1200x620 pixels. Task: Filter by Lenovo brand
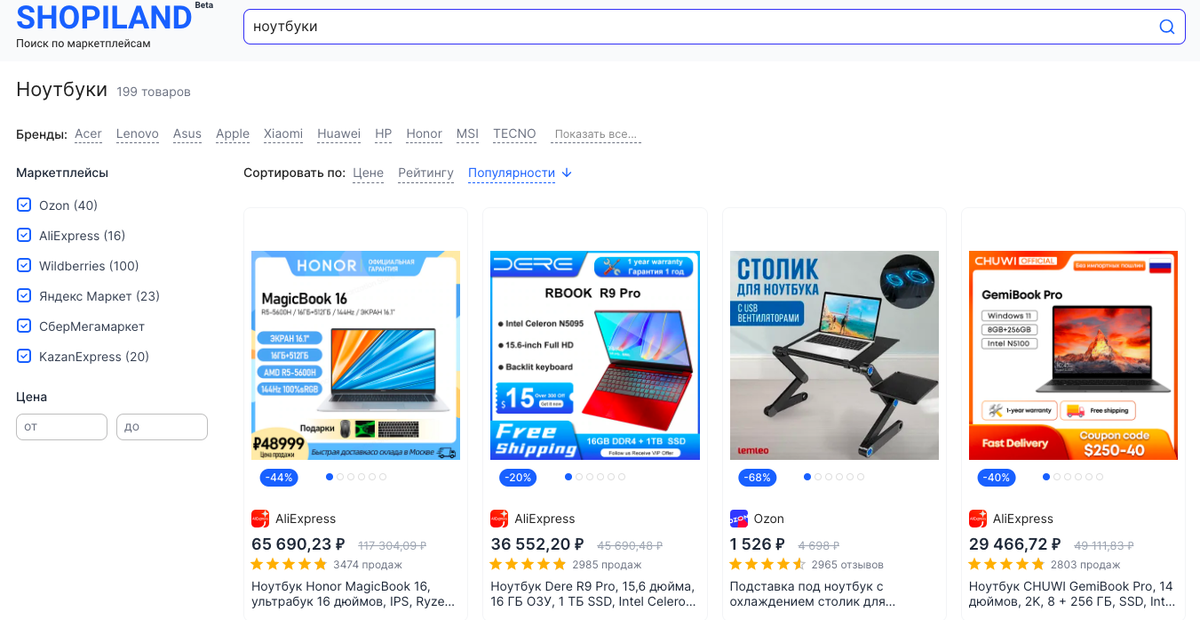pyautogui.click(x=137, y=134)
